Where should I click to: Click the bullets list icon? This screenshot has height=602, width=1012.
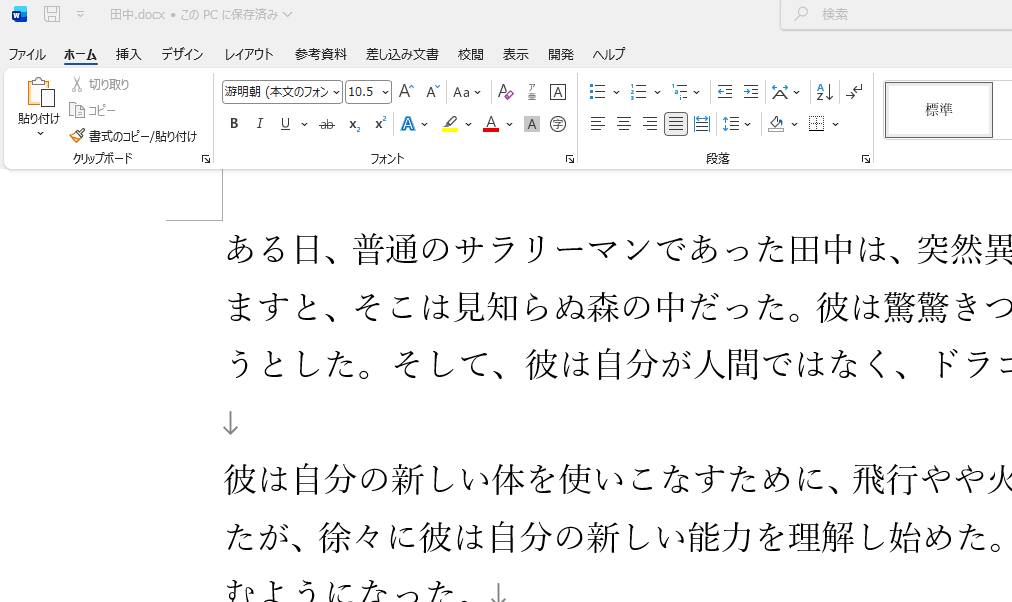(598, 92)
